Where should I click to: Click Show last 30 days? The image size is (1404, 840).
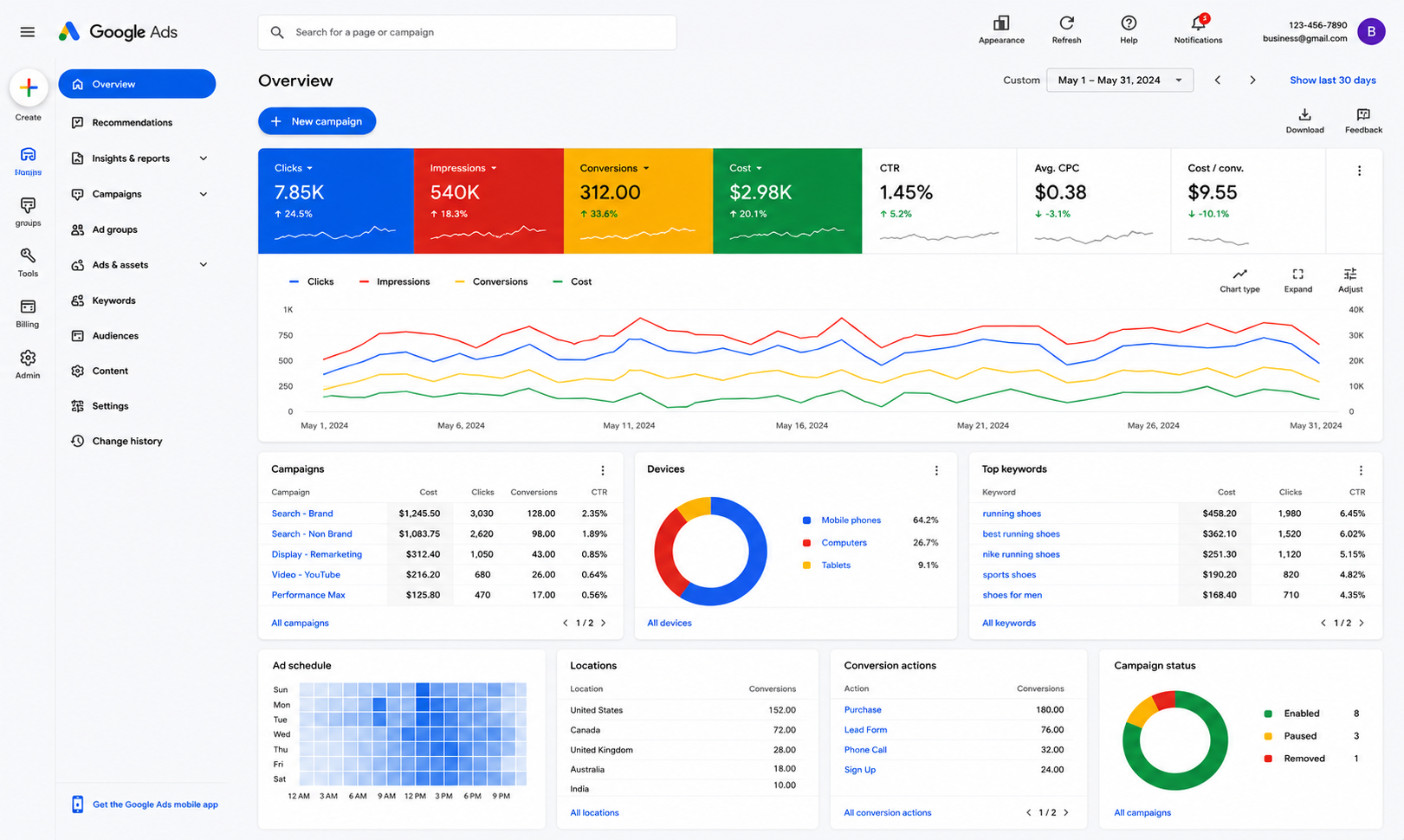(1332, 80)
